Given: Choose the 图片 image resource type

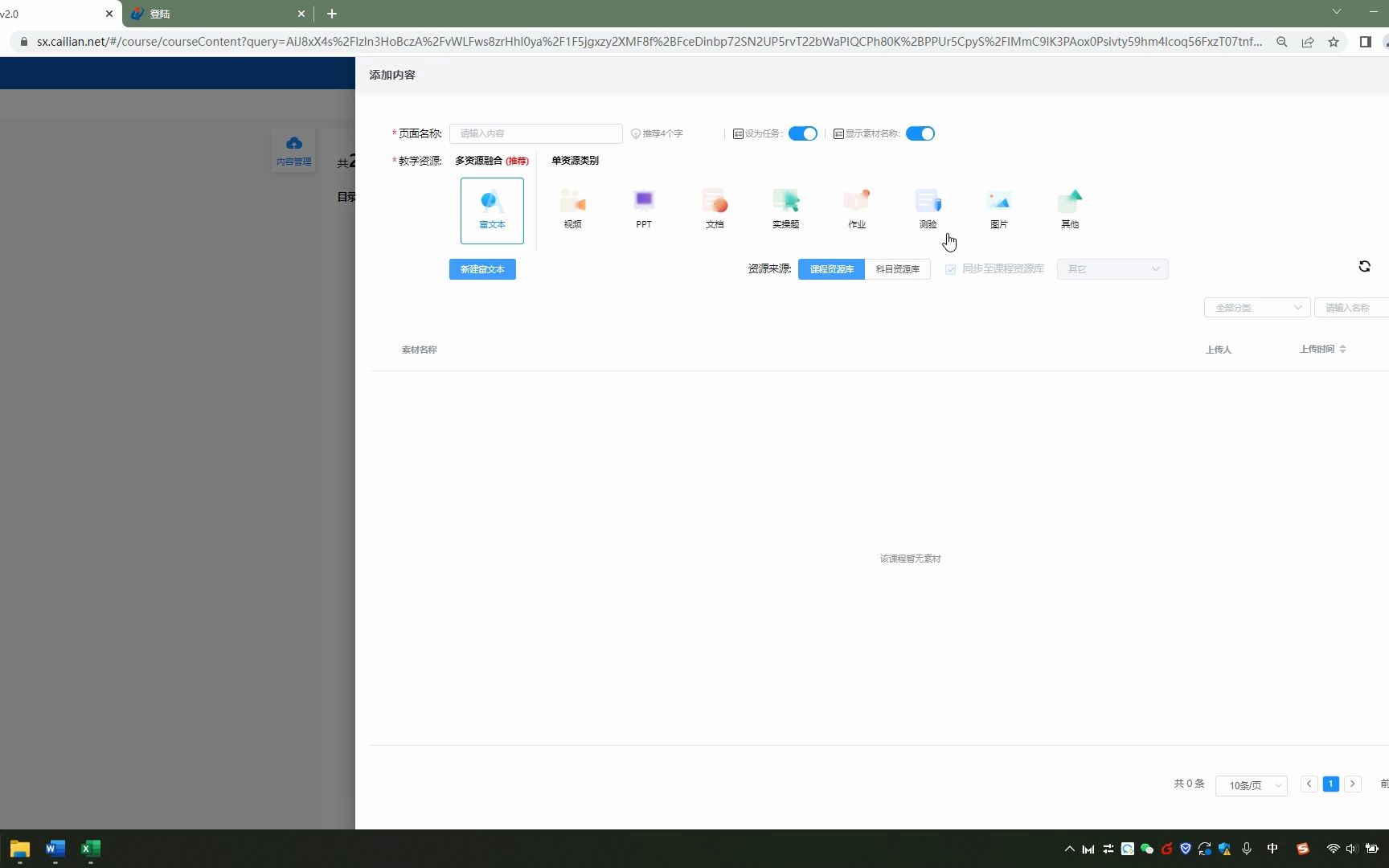Looking at the screenshot, I should pyautogui.click(x=998, y=209).
